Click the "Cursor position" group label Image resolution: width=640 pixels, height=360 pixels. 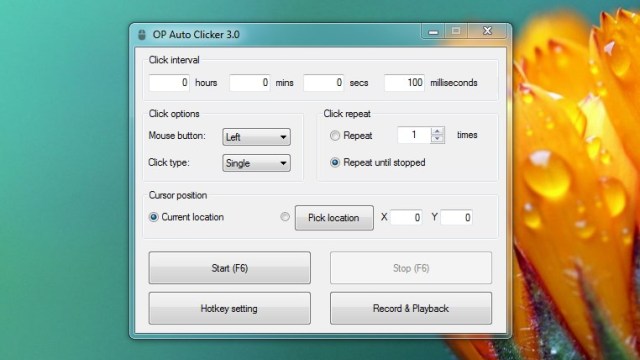click(x=178, y=195)
